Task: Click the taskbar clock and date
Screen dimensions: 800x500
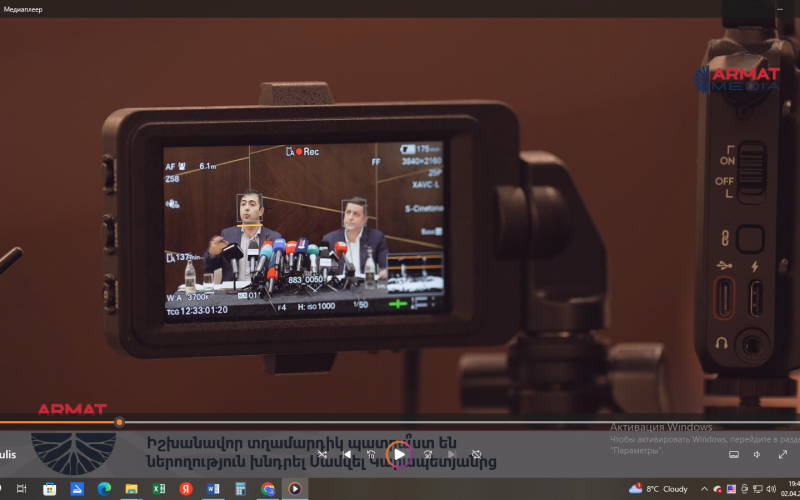Action: (x=788, y=489)
